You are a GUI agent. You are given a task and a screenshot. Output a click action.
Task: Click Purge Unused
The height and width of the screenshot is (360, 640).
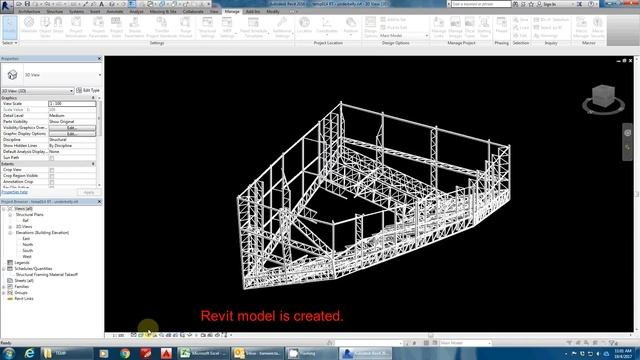click(186, 27)
